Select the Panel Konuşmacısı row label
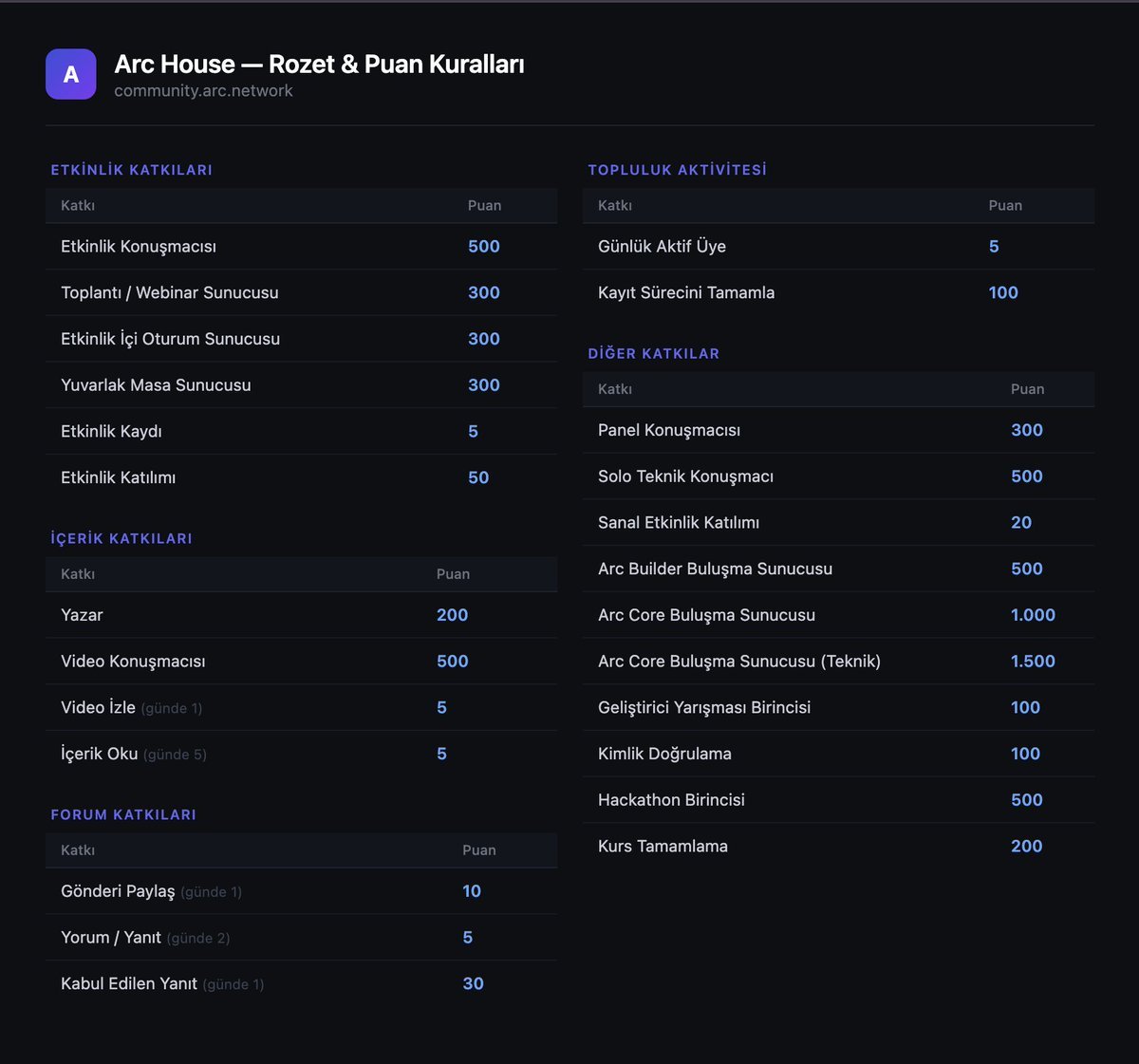Screen dimensions: 1139x1064 coord(669,430)
